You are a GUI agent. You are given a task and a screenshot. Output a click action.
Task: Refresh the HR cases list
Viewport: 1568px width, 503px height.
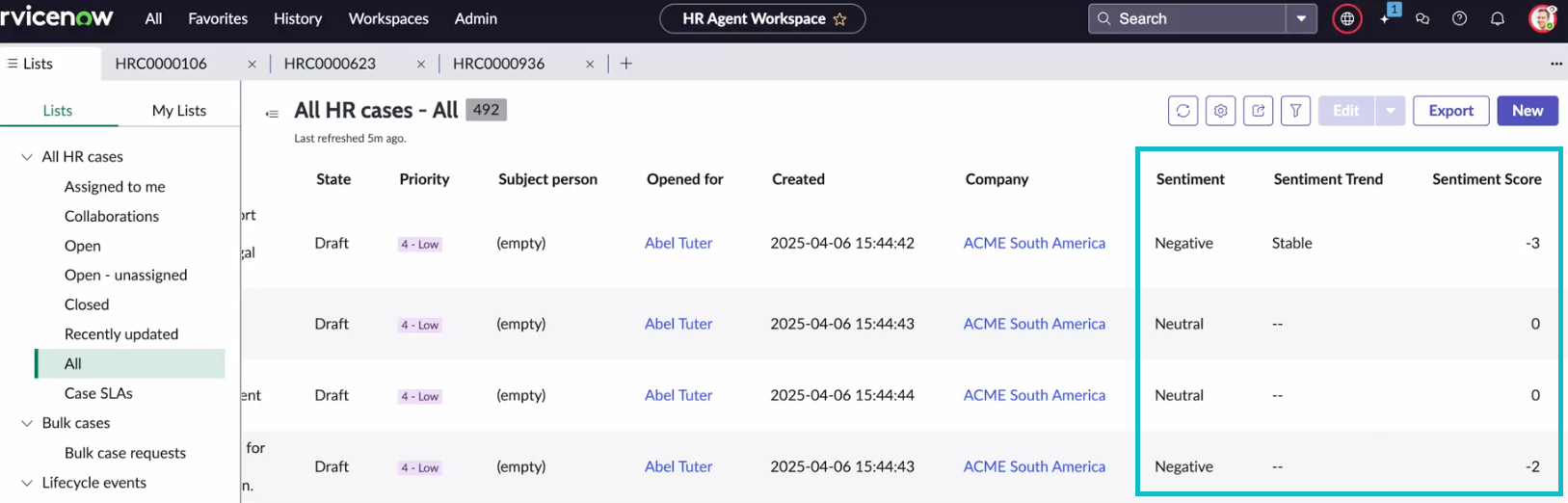[1183, 111]
